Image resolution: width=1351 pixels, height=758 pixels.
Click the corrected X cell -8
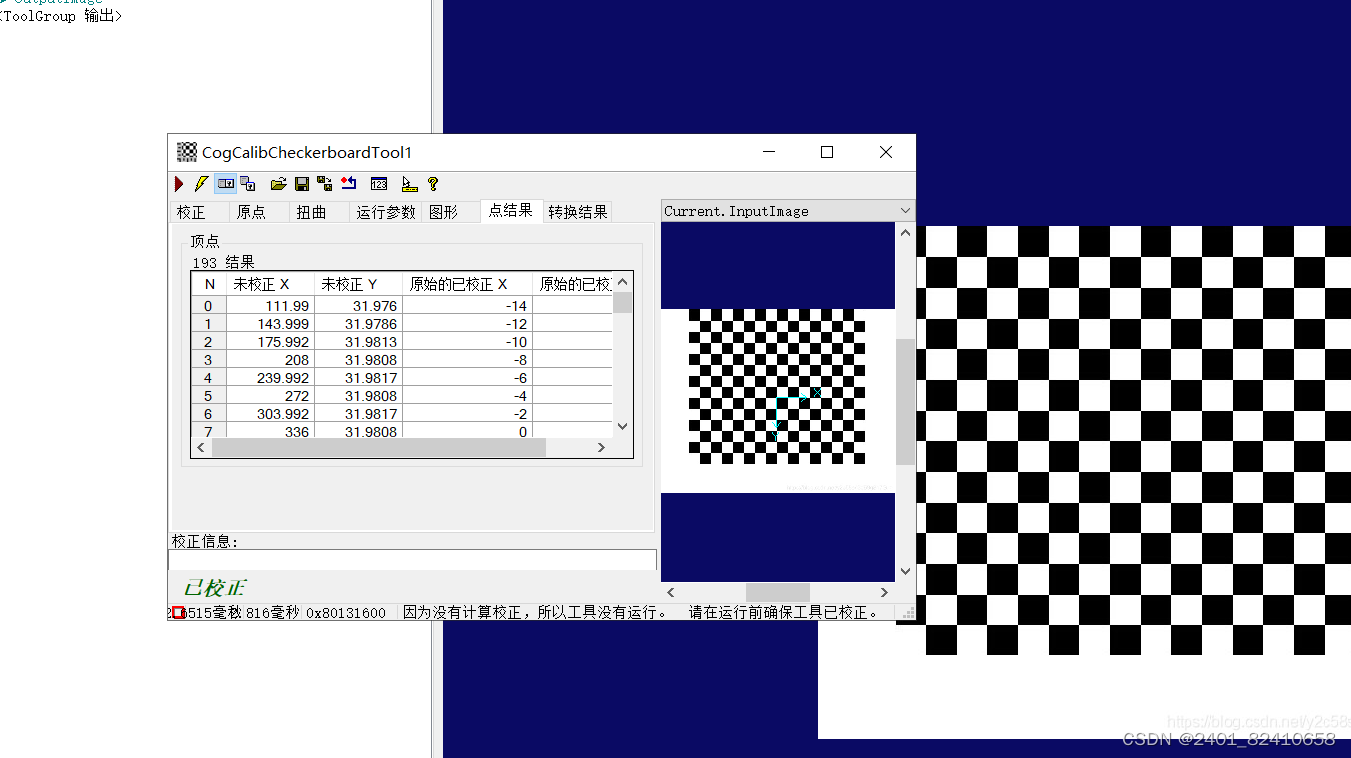pos(467,360)
